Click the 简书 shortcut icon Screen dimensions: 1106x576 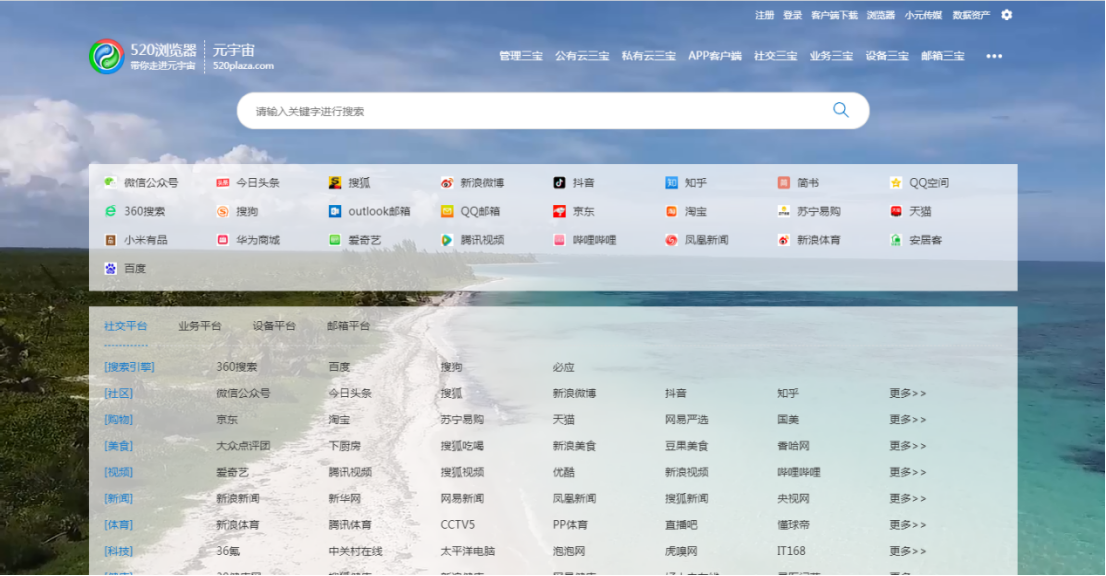tap(784, 183)
